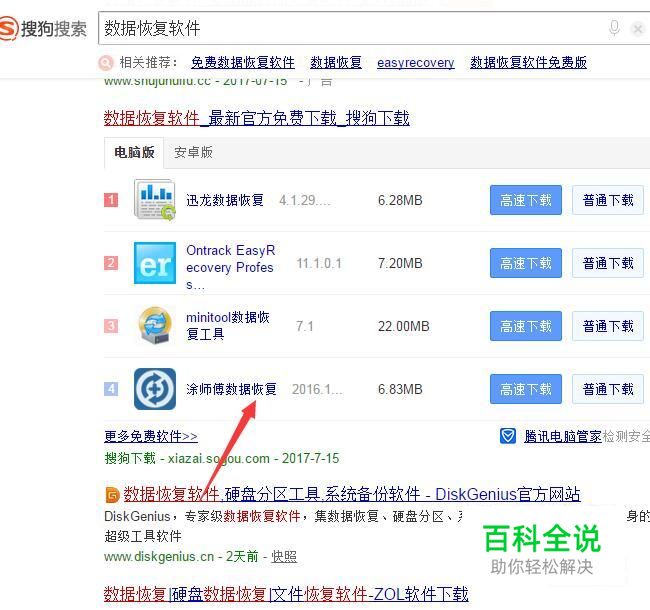The height and width of the screenshot is (610, 650).
Task: Switch to the 安卓版 tab
Action: [193, 152]
